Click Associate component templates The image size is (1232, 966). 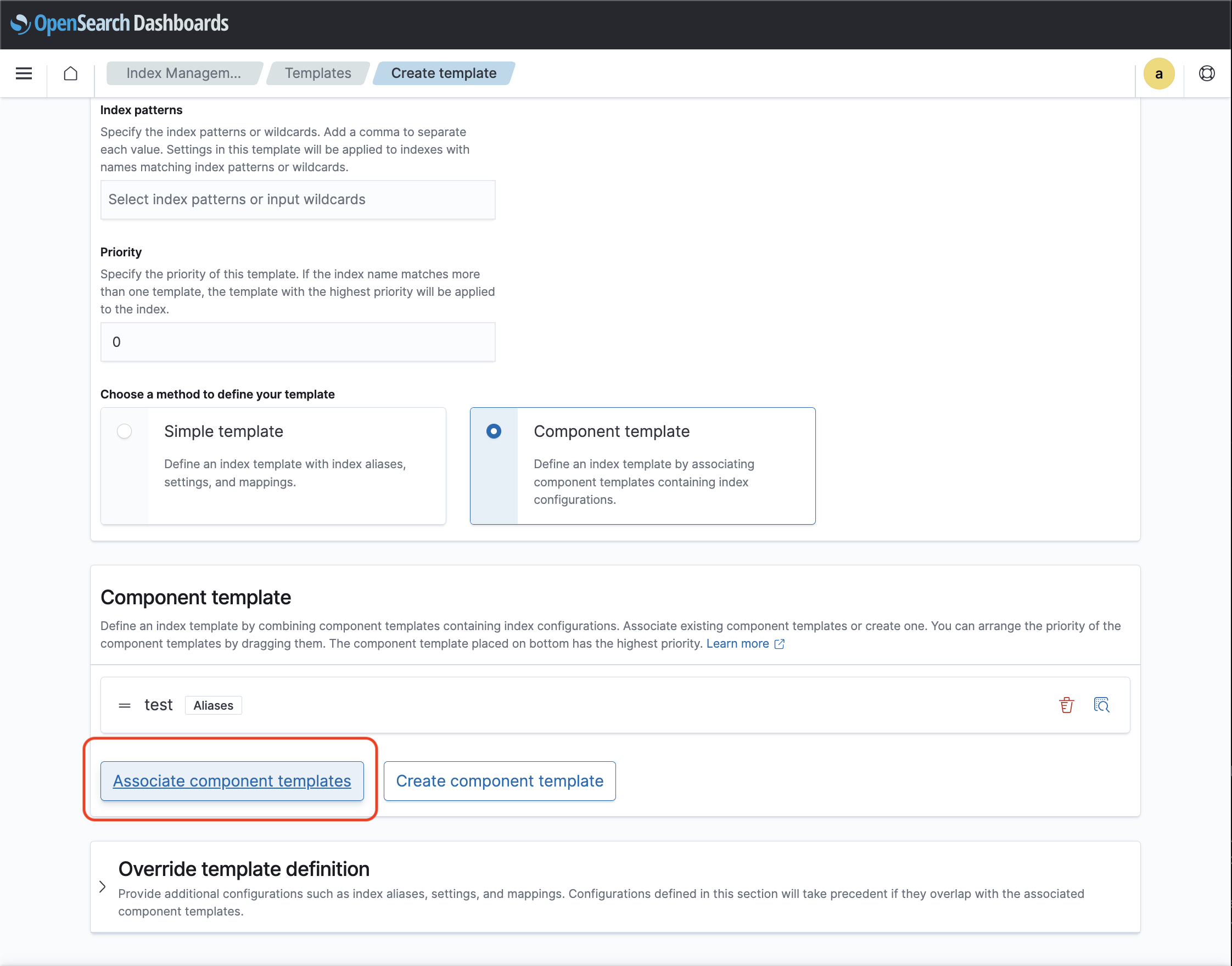tap(231, 781)
